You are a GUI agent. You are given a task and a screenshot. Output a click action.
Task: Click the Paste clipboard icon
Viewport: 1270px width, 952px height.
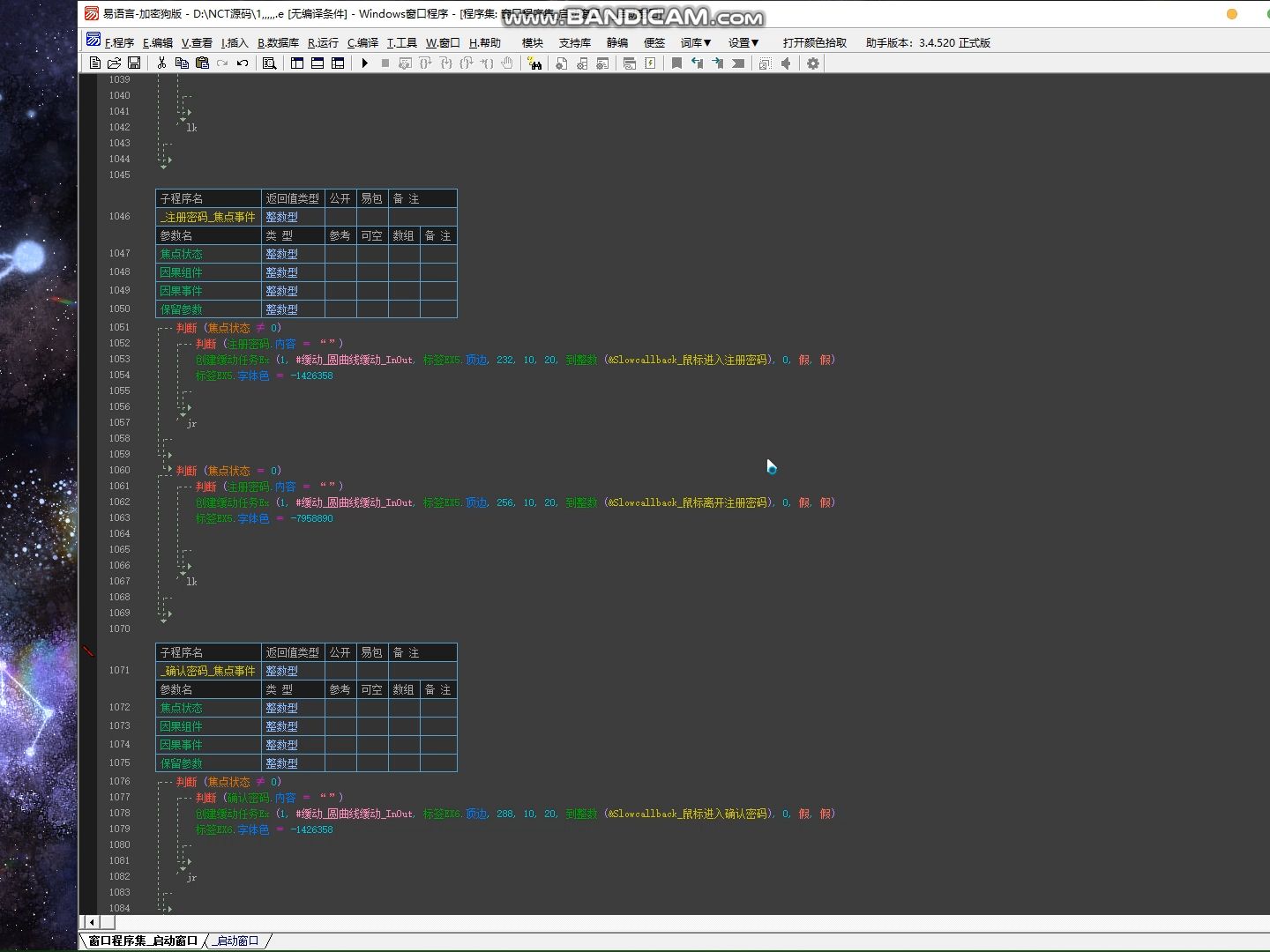pos(202,63)
